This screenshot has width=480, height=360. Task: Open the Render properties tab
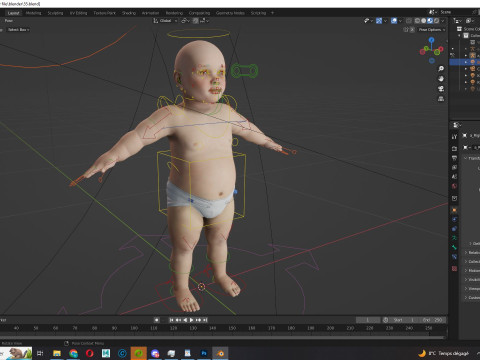(x=454, y=148)
